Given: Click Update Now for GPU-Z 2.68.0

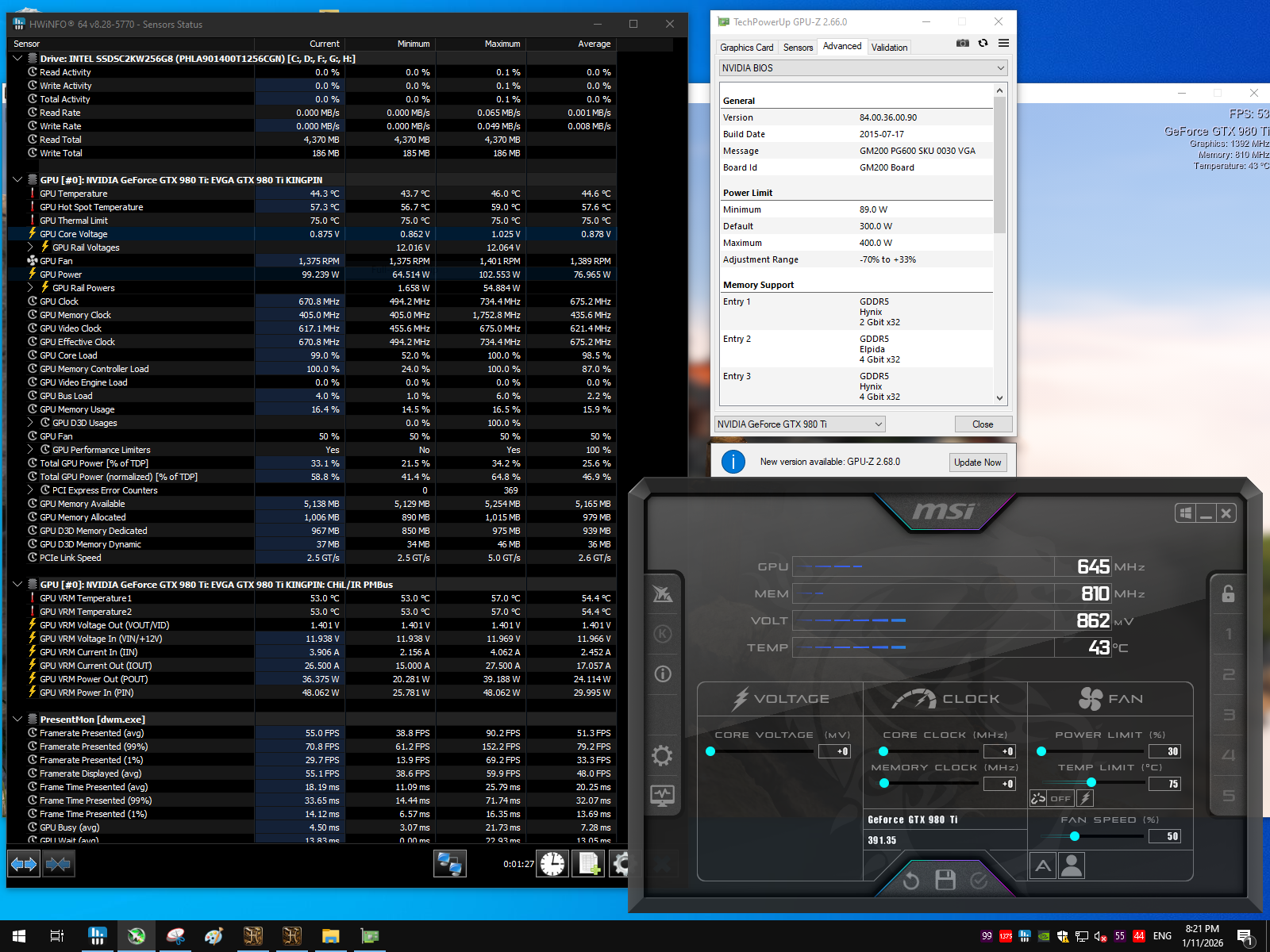Looking at the screenshot, I should (978, 463).
